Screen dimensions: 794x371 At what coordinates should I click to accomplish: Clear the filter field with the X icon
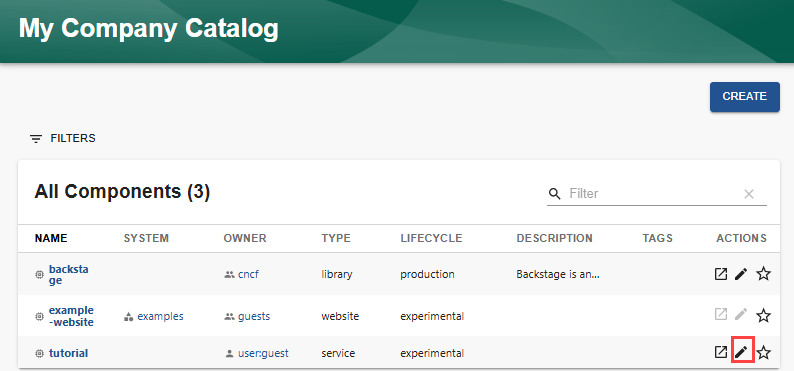coord(749,194)
